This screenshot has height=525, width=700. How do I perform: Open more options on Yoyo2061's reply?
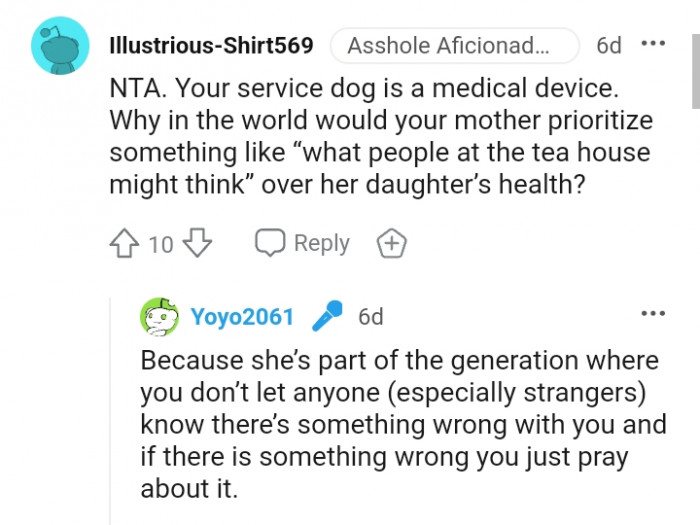[652, 314]
